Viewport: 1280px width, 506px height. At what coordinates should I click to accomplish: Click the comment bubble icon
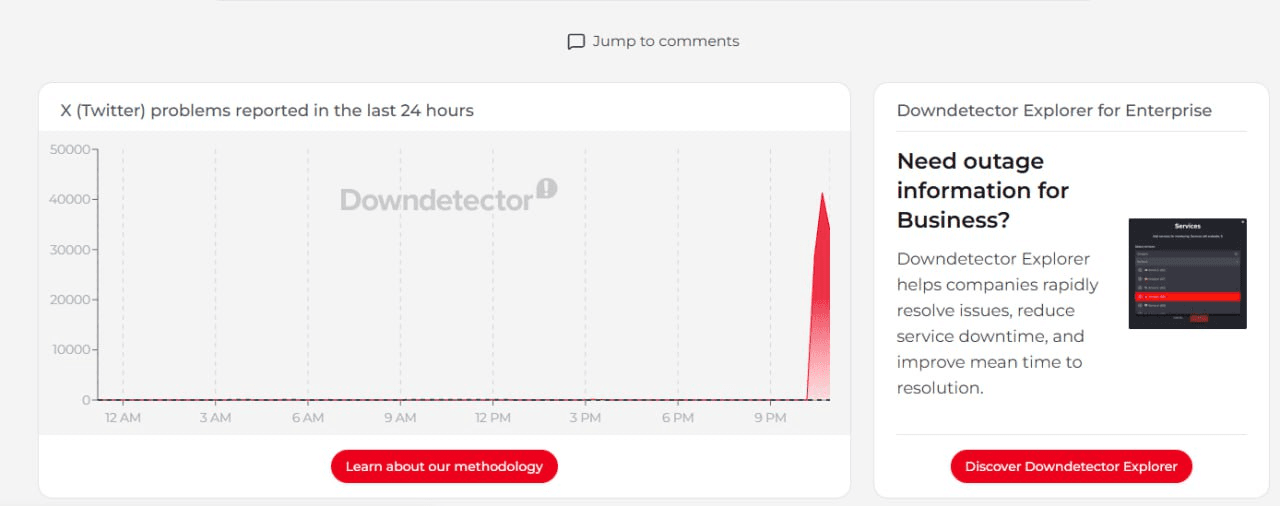(x=576, y=42)
